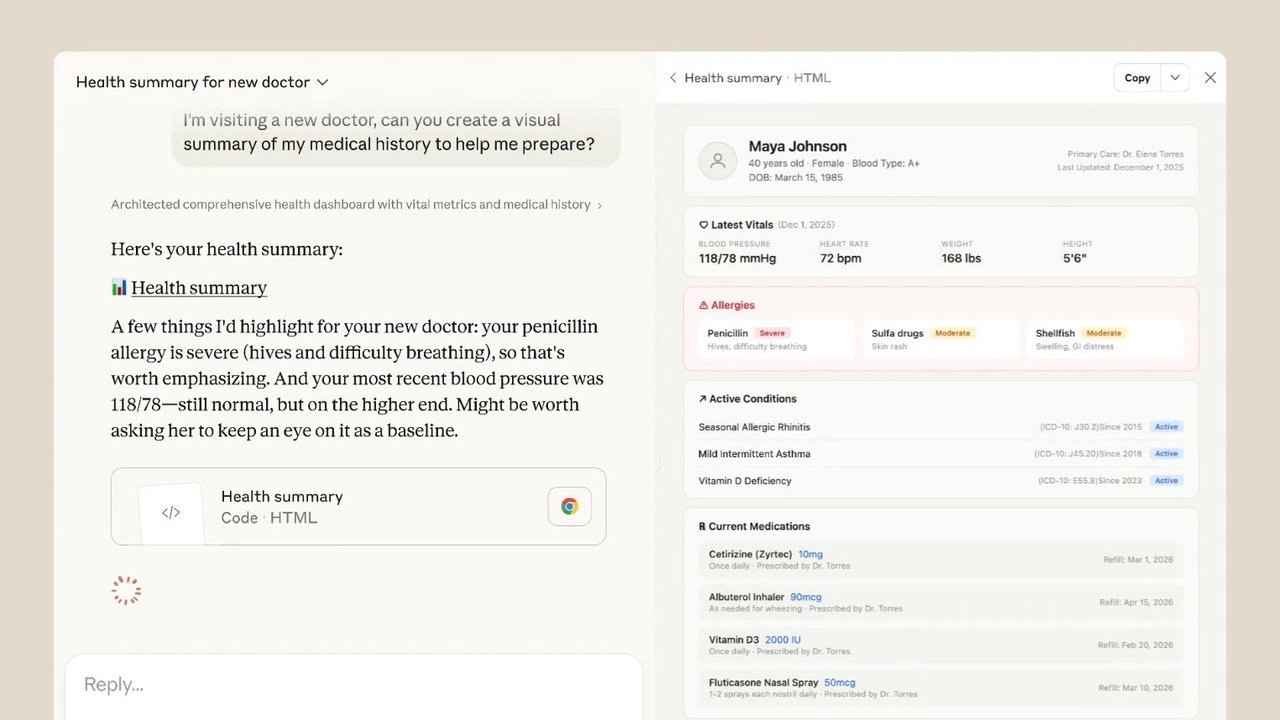Click the bar chart icon beside Health summary link

[x=119, y=288]
